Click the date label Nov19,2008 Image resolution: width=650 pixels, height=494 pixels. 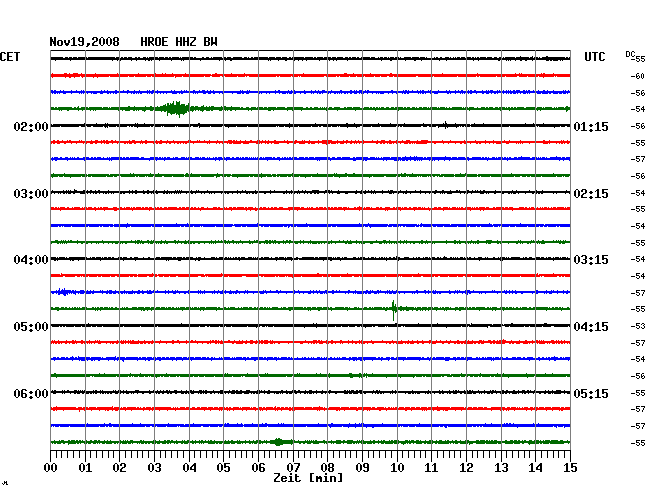pos(85,42)
